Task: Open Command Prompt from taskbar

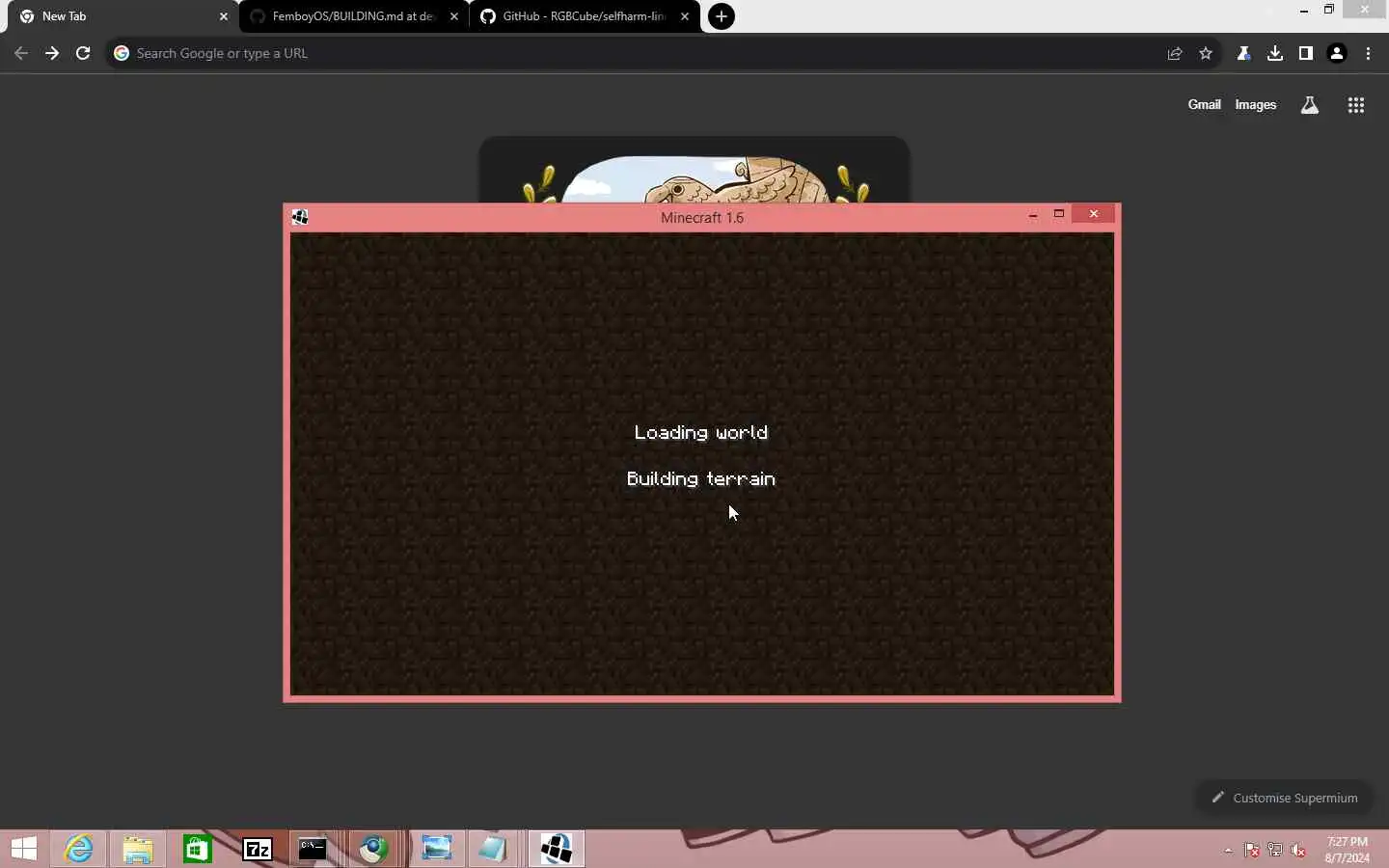Action: pyautogui.click(x=313, y=849)
